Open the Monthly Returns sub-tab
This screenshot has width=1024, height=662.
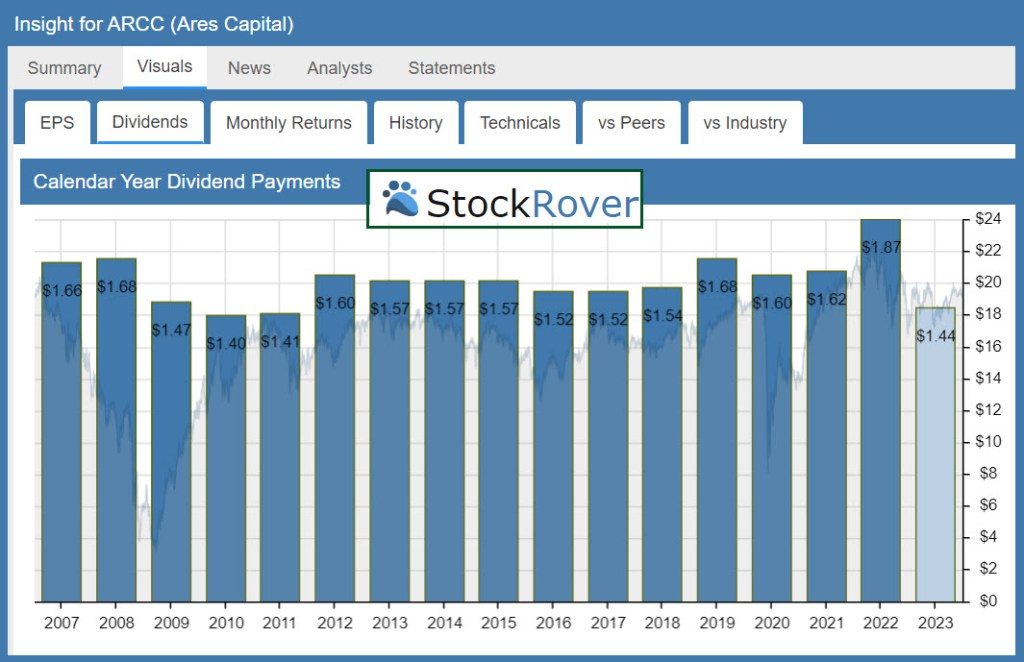click(x=288, y=123)
